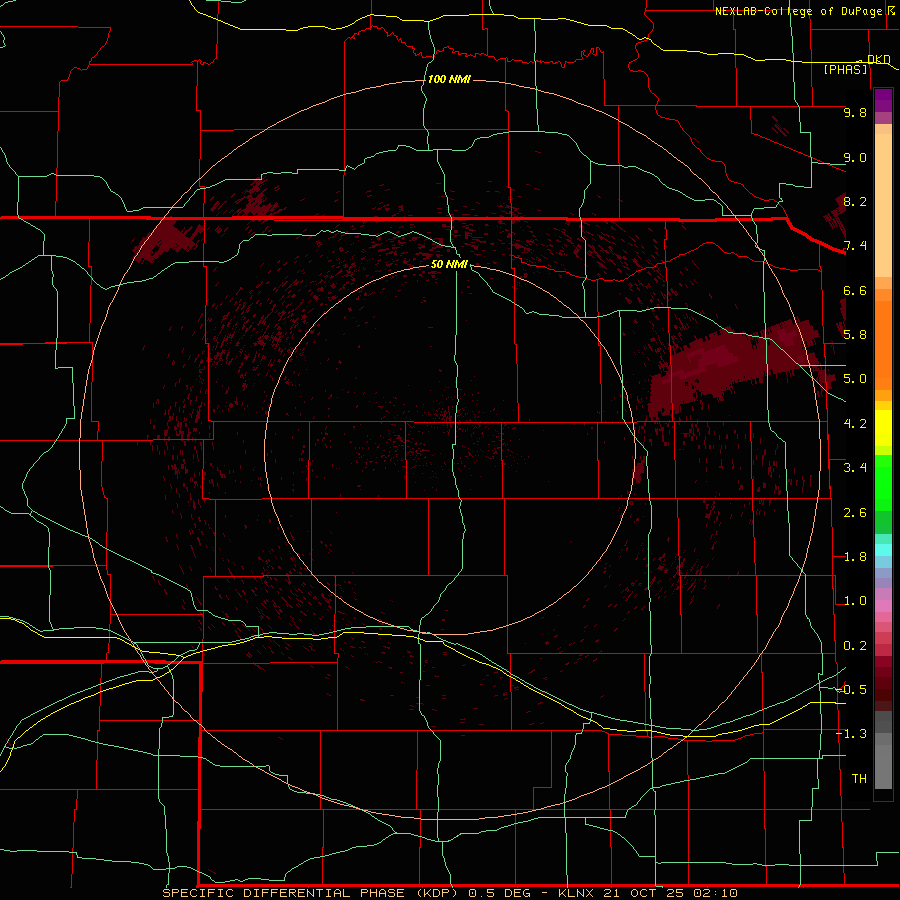Click the -1.3 scale value
Screen dimensions: 900x900
pos(852,734)
